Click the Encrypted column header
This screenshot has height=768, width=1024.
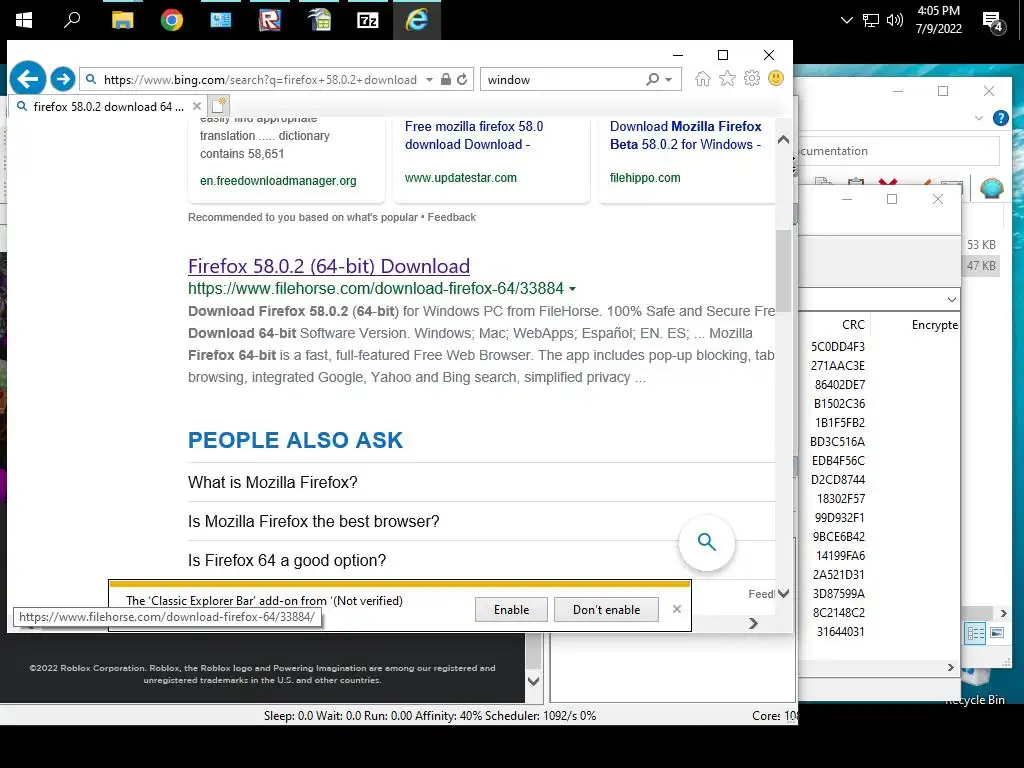coord(935,325)
